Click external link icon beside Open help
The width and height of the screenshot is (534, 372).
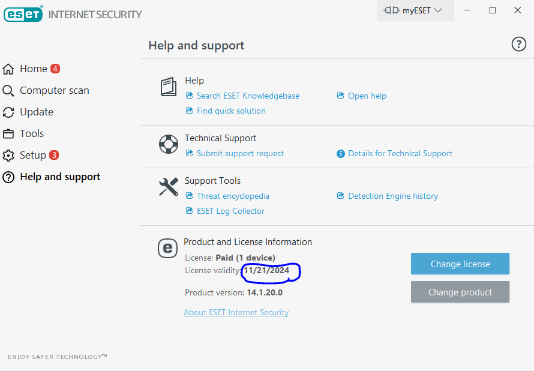[x=340, y=96]
